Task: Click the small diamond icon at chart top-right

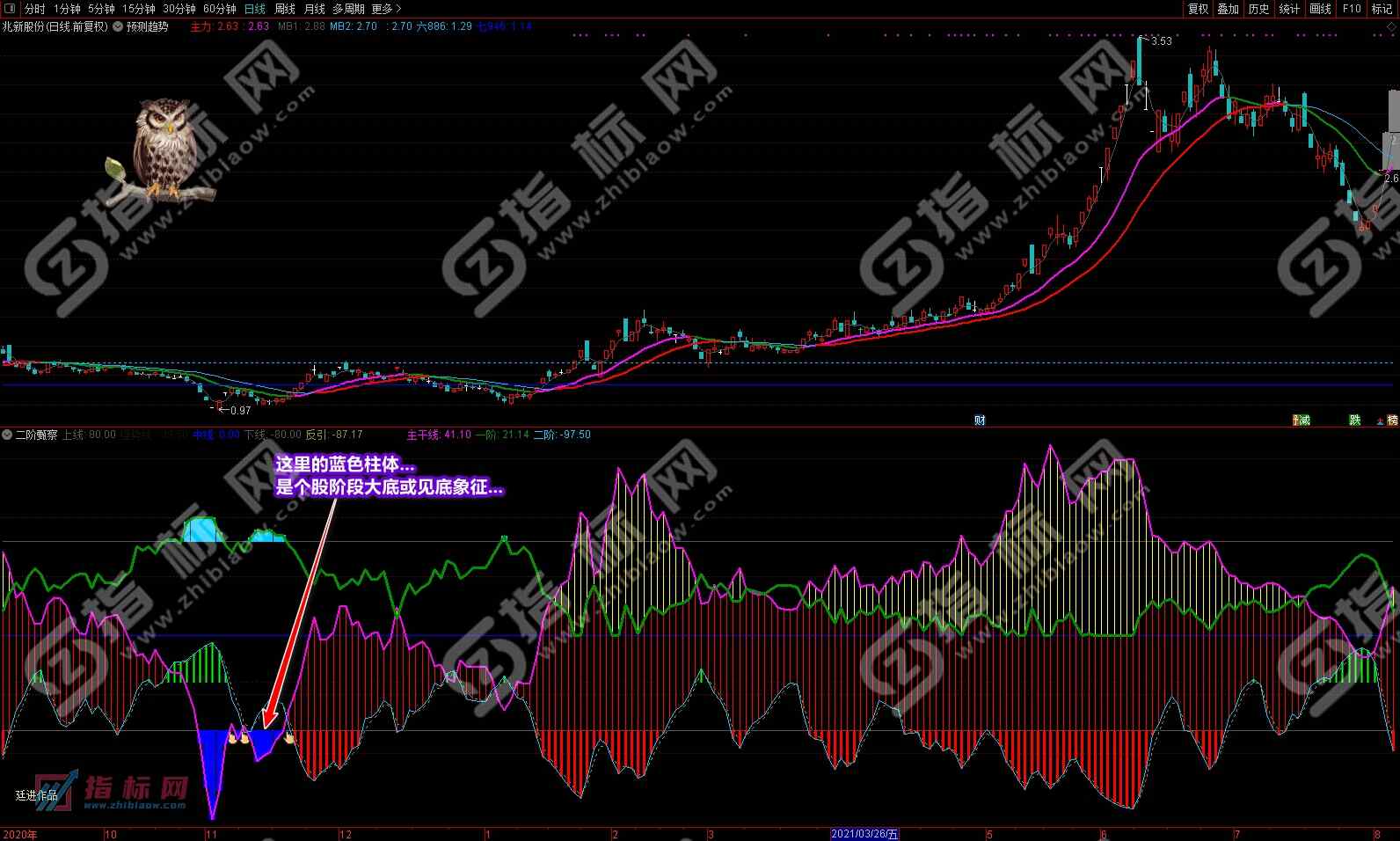Action: point(1391,26)
